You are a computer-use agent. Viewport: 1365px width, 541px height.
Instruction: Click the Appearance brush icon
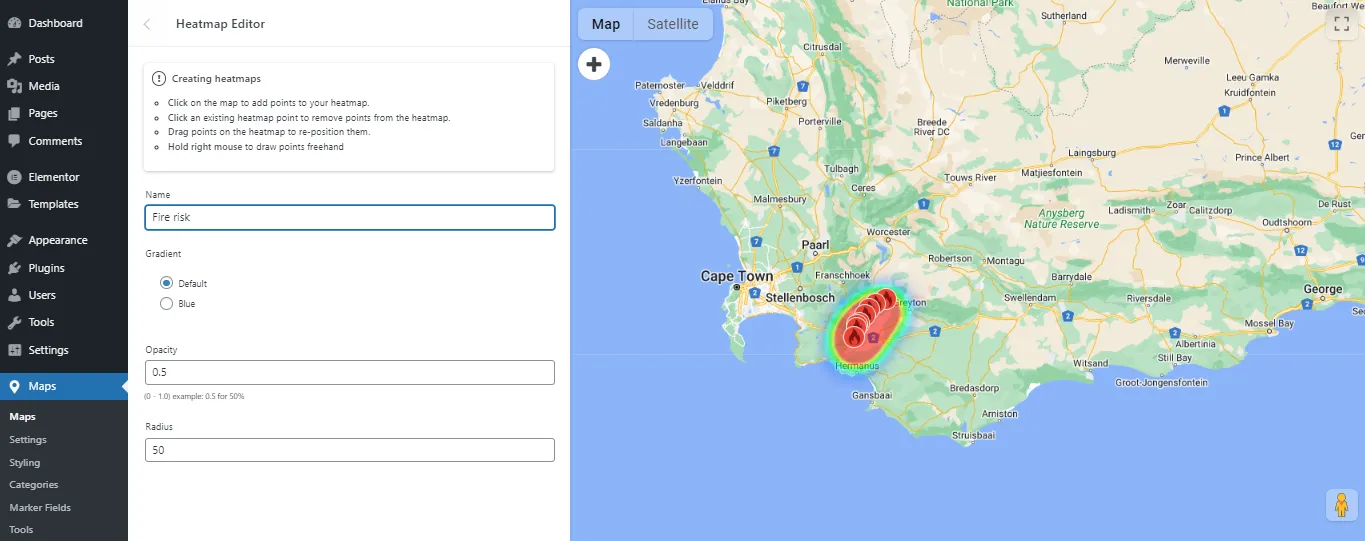point(14,240)
